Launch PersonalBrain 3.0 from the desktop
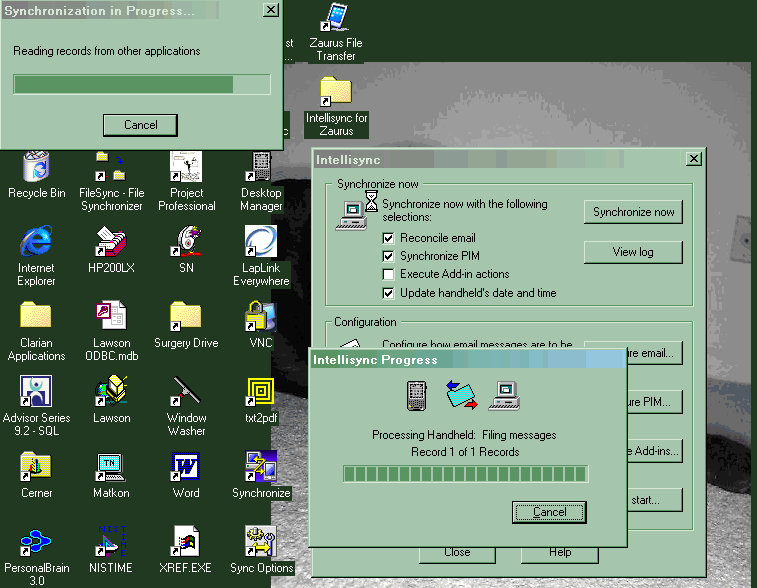 coord(36,542)
